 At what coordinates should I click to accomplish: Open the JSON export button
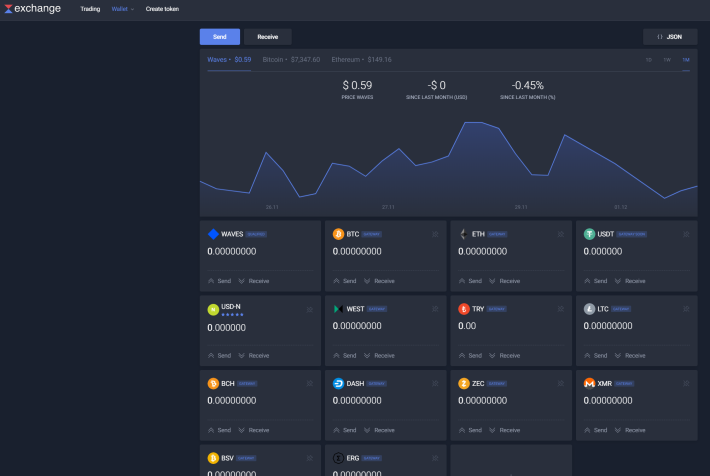[x=670, y=37]
